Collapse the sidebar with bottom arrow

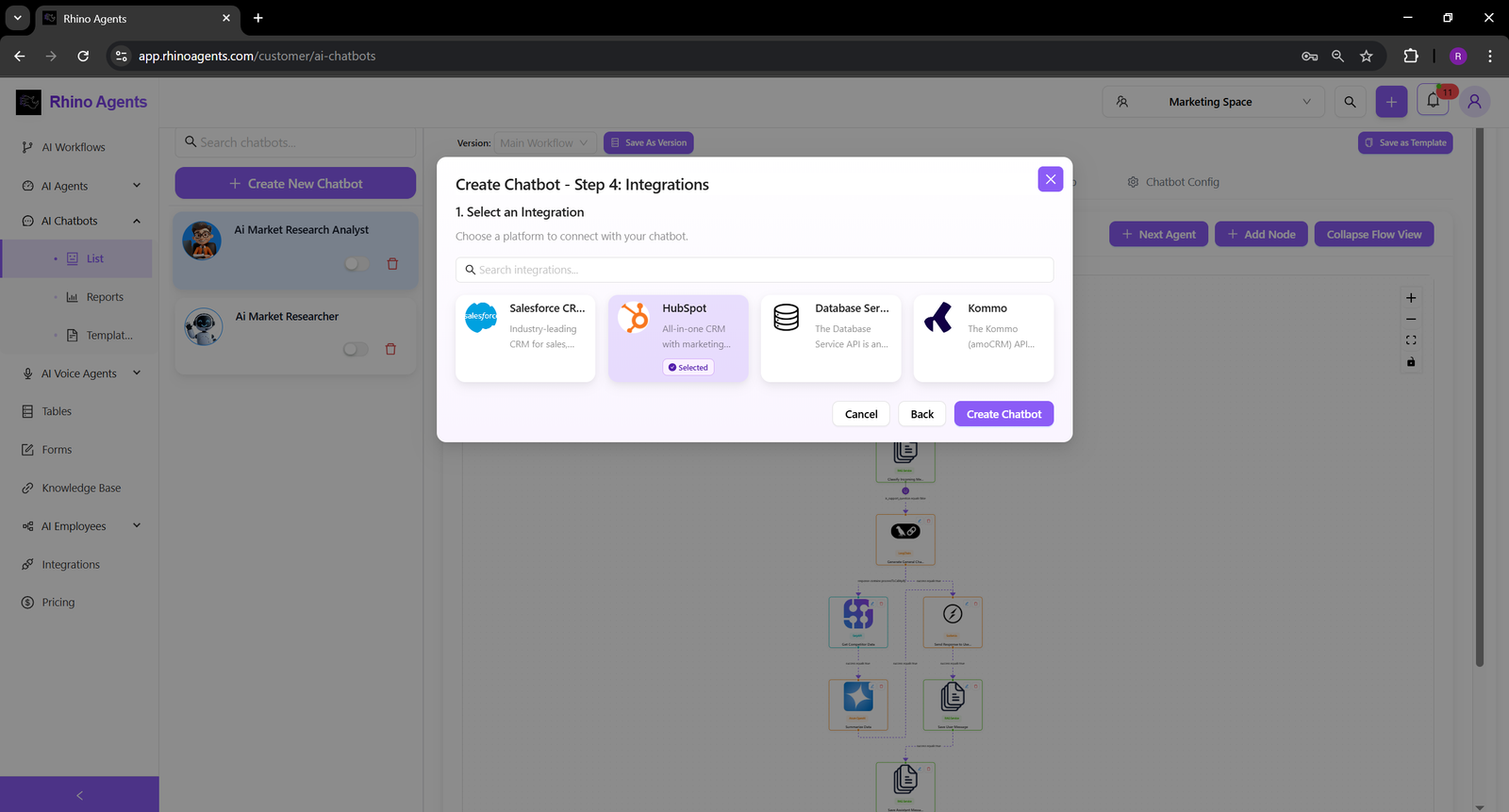tap(79, 795)
